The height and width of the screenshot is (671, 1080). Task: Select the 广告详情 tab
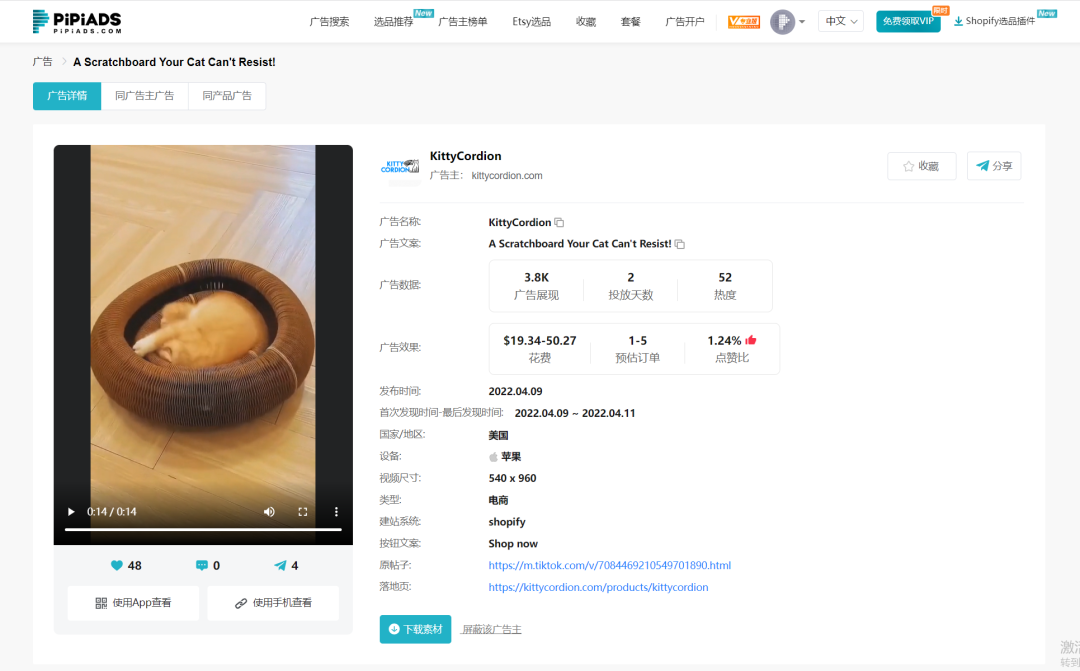click(67, 96)
